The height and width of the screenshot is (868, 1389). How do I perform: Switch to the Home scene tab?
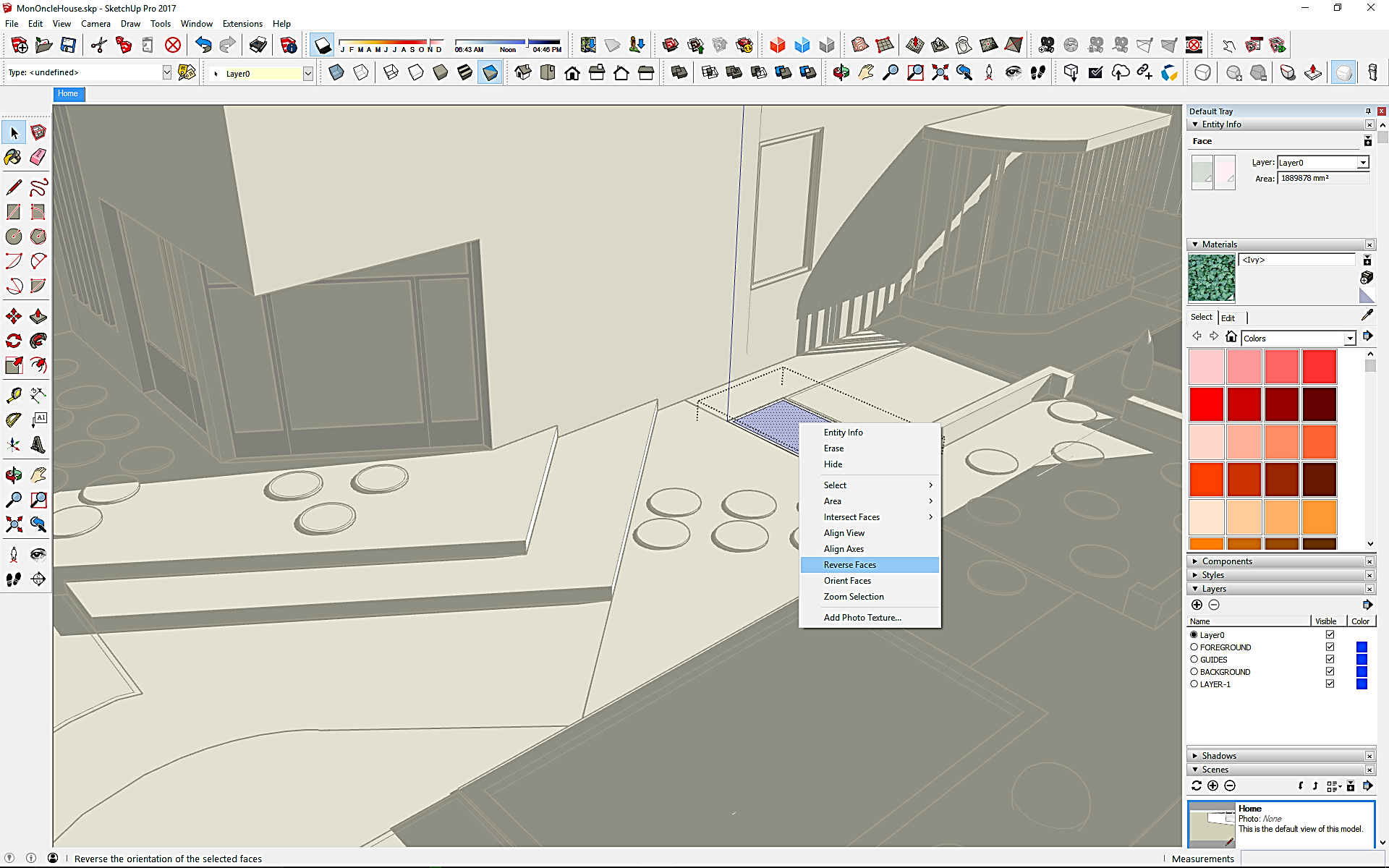(68, 94)
